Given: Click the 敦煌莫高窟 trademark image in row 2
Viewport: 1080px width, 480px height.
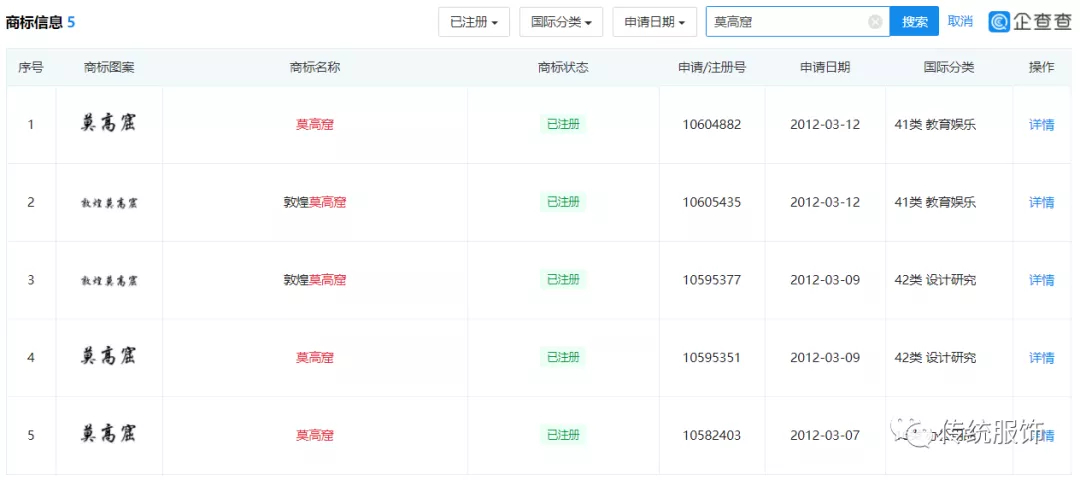Looking at the screenshot, I should click(x=108, y=203).
